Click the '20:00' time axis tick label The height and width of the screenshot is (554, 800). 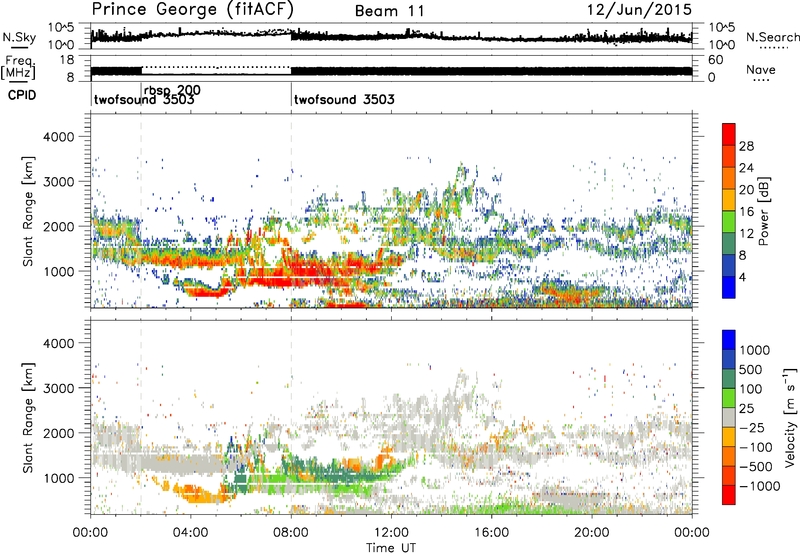click(x=592, y=533)
